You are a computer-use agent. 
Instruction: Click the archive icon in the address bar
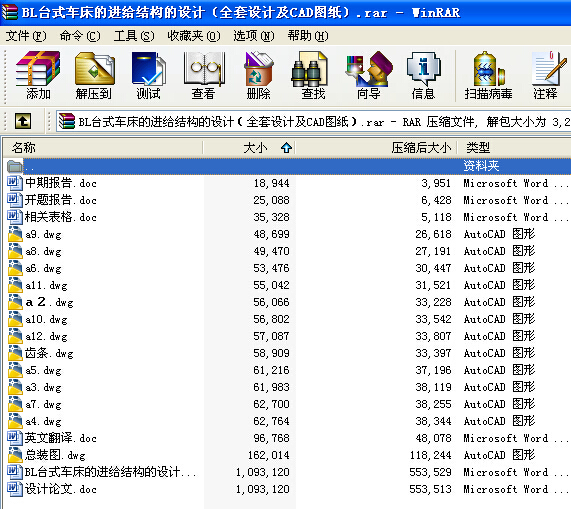pyautogui.click(x=67, y=121)
